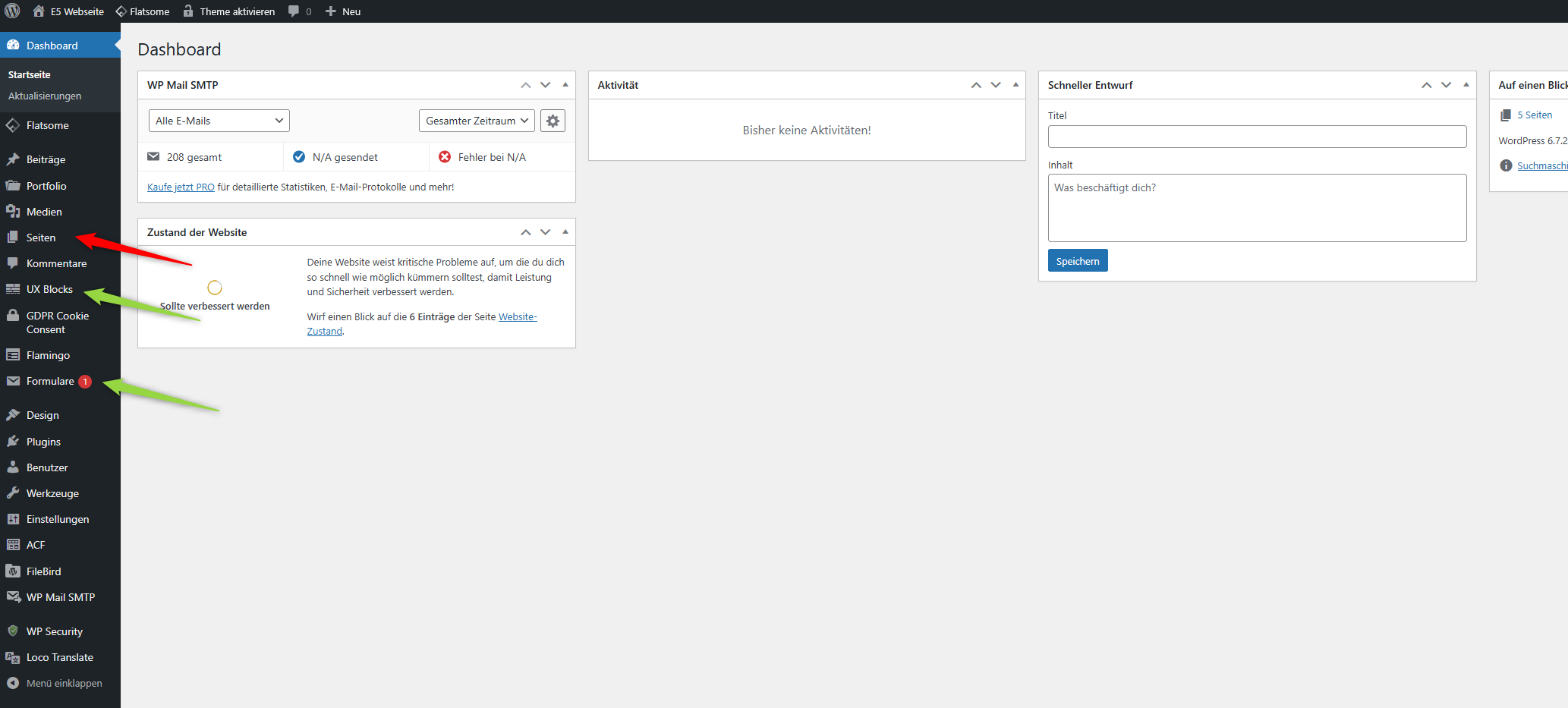Move the Schneller Entwurf widget down
Viewport: 1568px width, 708px height.
click(x=1447, y=85)
